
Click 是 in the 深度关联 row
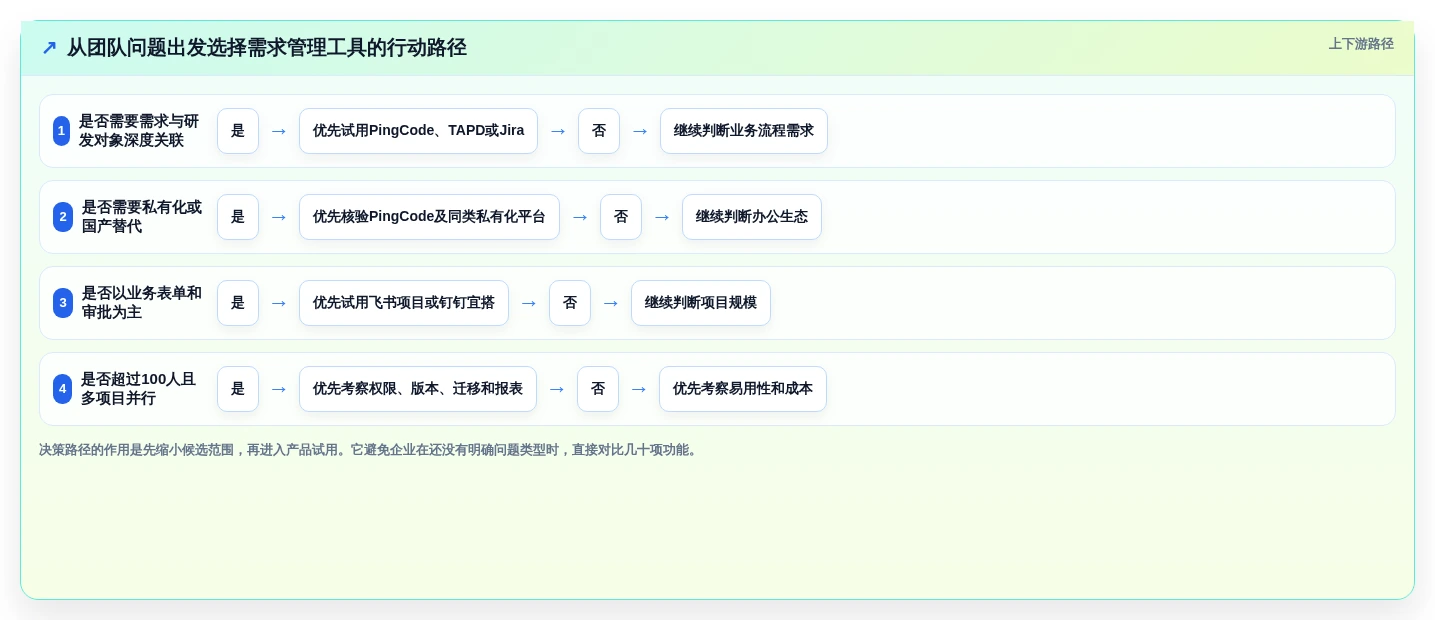(238, 131)
